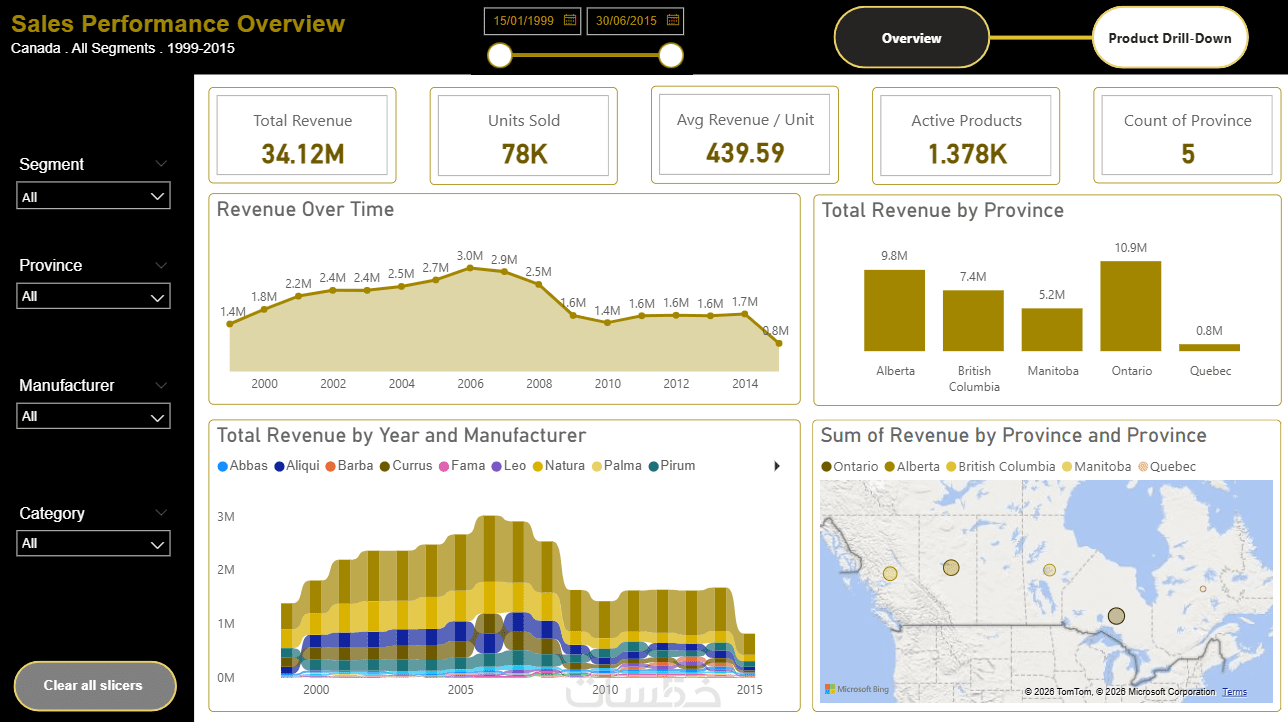
Task: Click the right handle of date slider
Action: 671,55
